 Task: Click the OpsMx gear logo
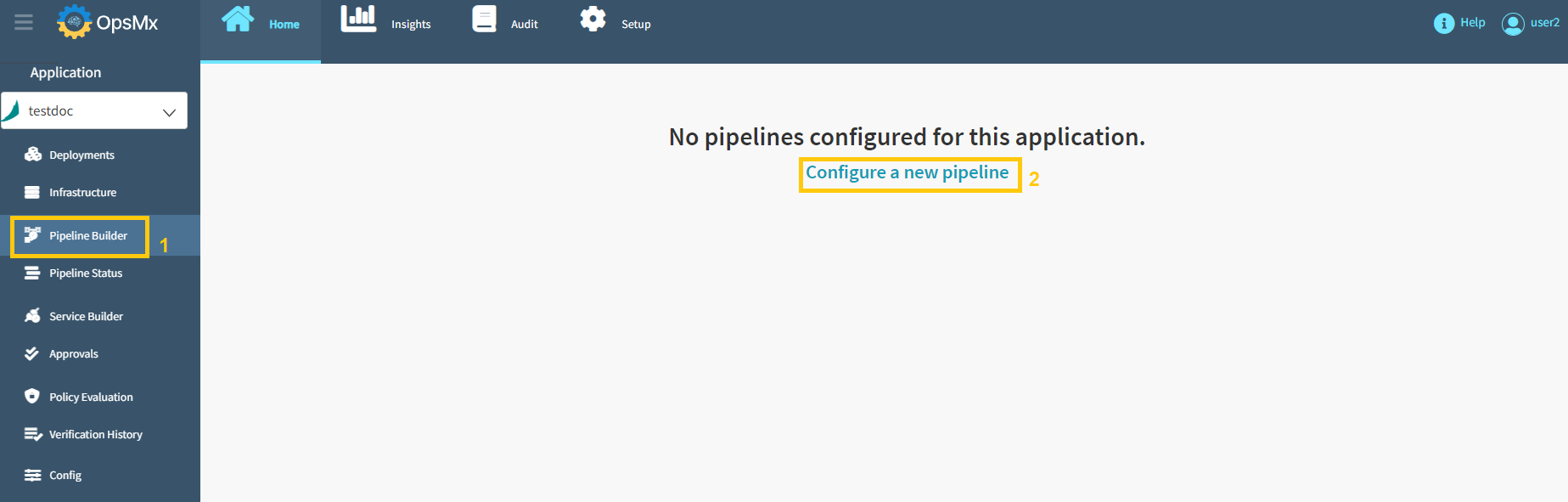point(75,20)
